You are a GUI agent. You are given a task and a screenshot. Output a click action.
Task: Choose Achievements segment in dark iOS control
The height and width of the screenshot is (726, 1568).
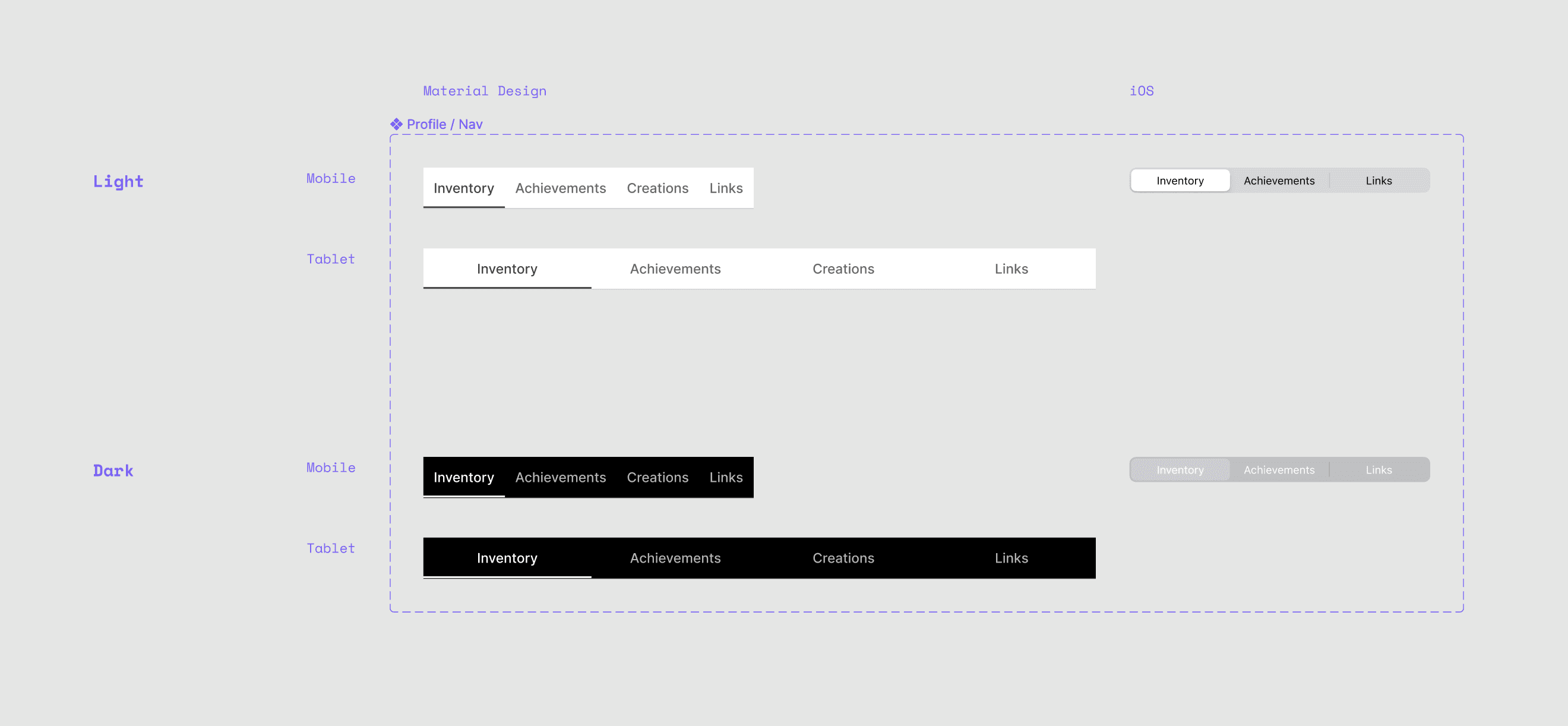[1278, 470]
